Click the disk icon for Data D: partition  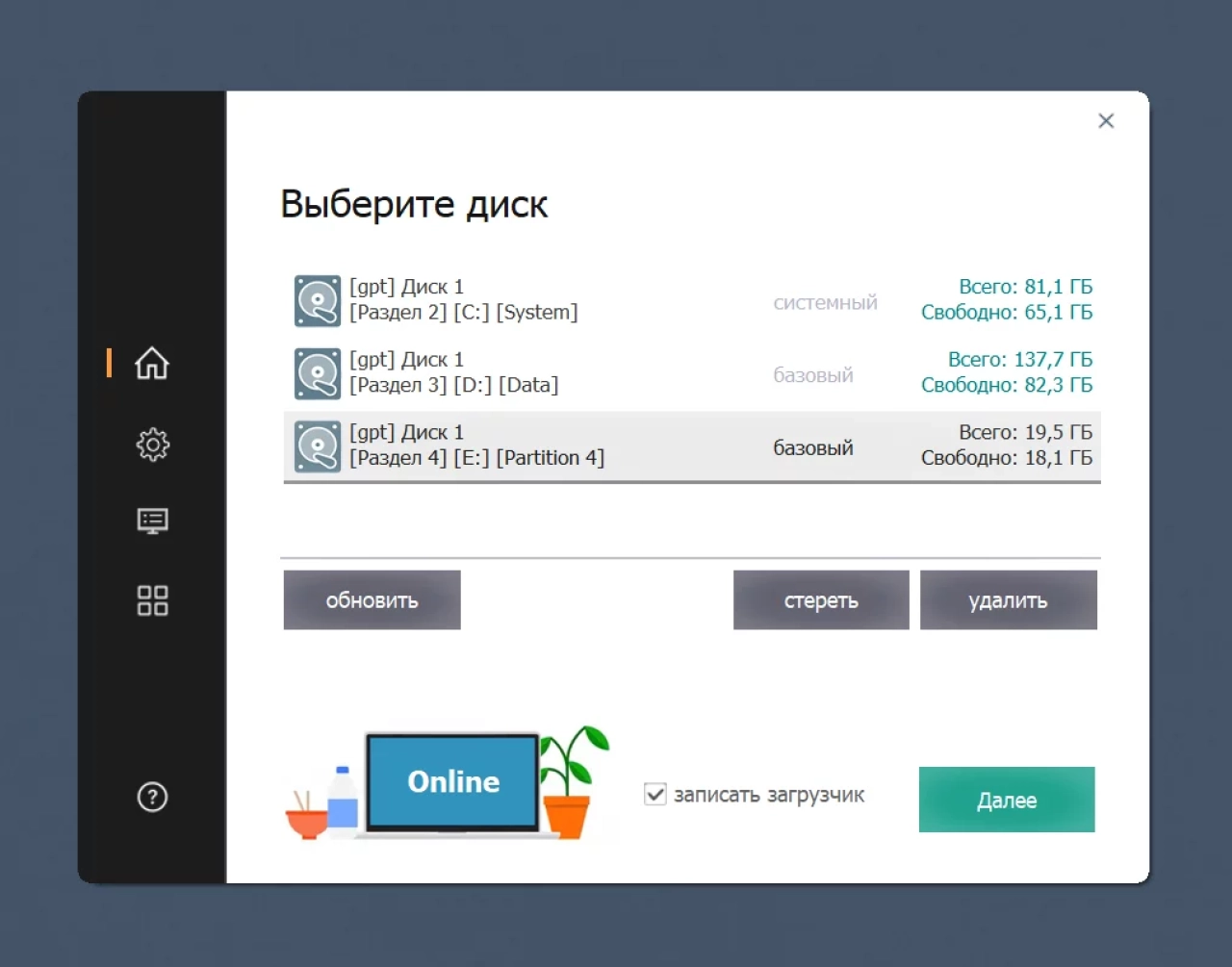tap(318, 374)
